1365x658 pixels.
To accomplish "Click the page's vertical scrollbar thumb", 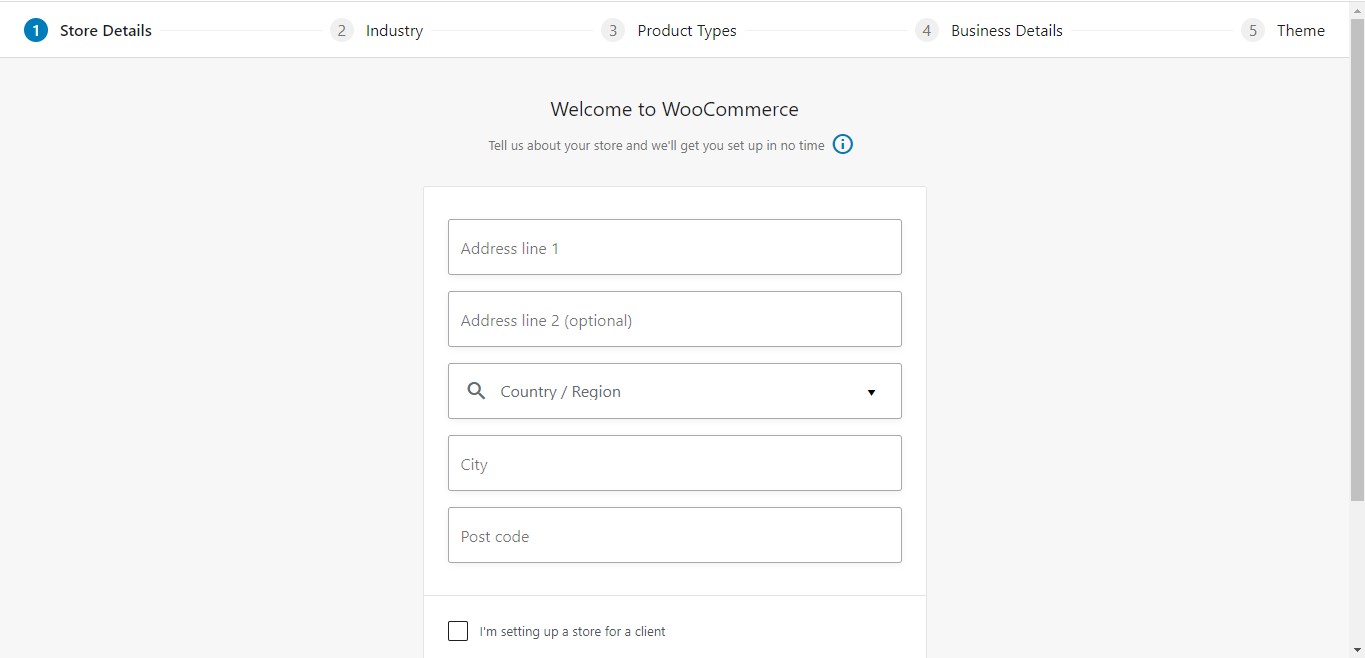I will tap(1357, 258).
